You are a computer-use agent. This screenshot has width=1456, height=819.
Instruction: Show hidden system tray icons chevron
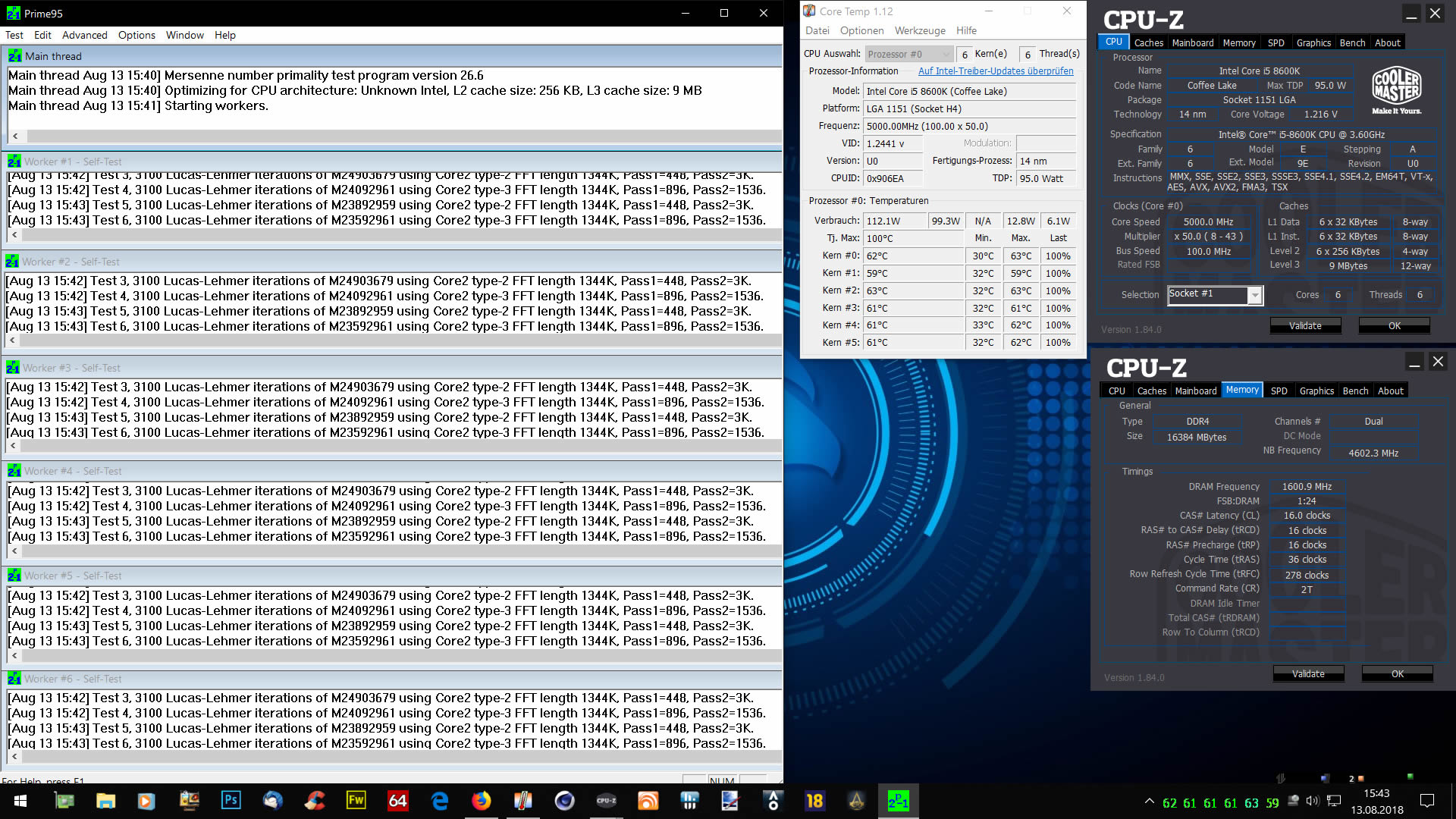[x=1149, y=802]
